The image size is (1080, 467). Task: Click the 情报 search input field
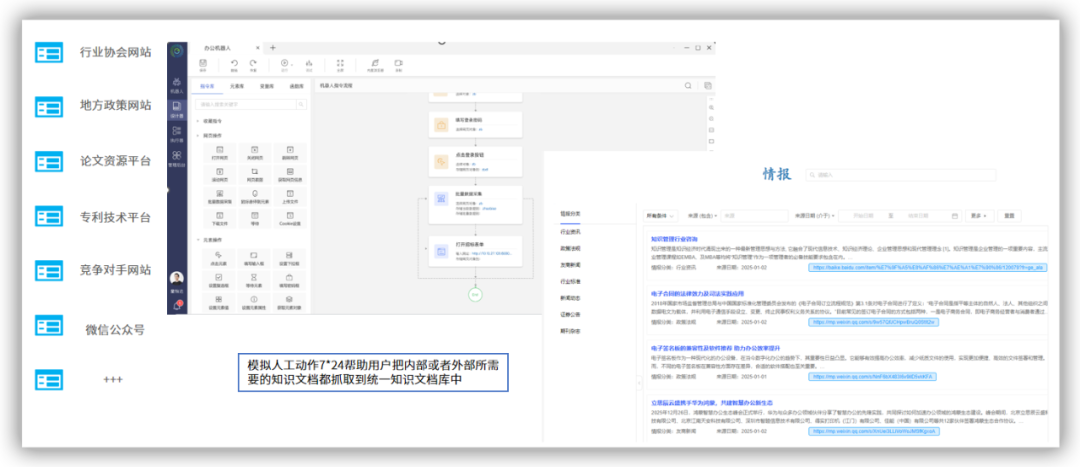(900, 175)
